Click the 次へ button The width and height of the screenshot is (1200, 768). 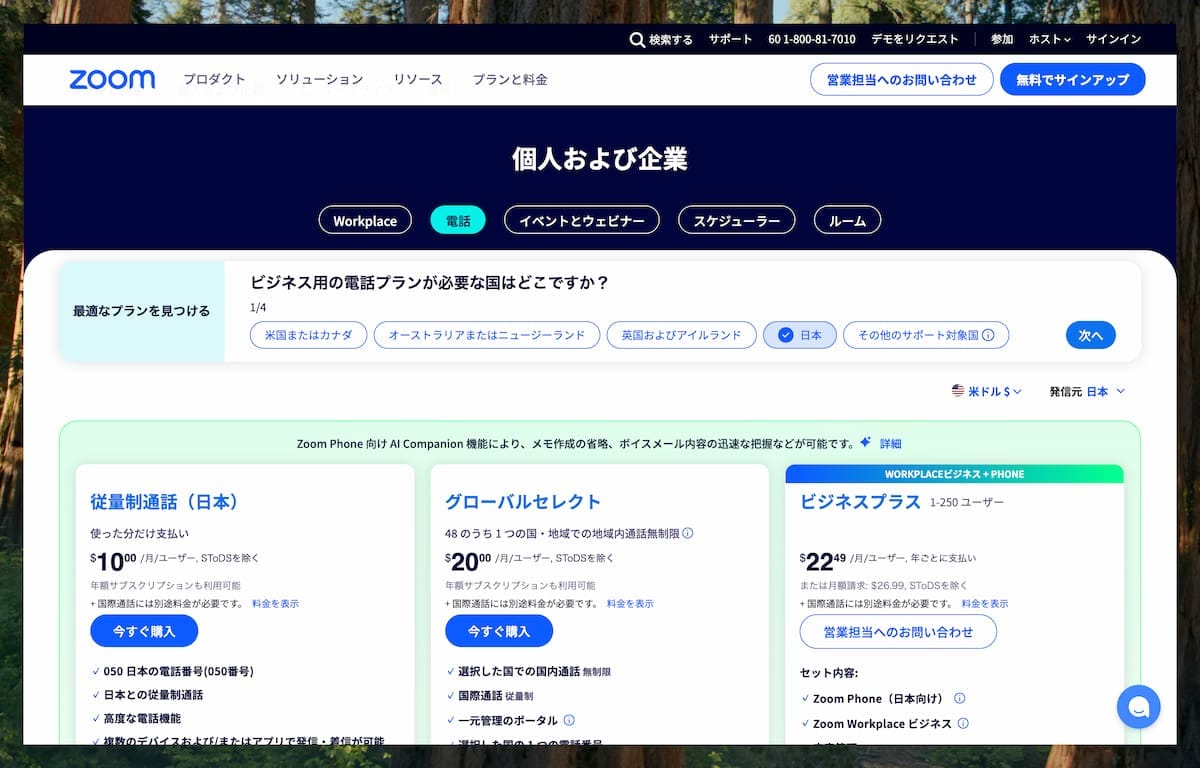tap(1090, 335)
